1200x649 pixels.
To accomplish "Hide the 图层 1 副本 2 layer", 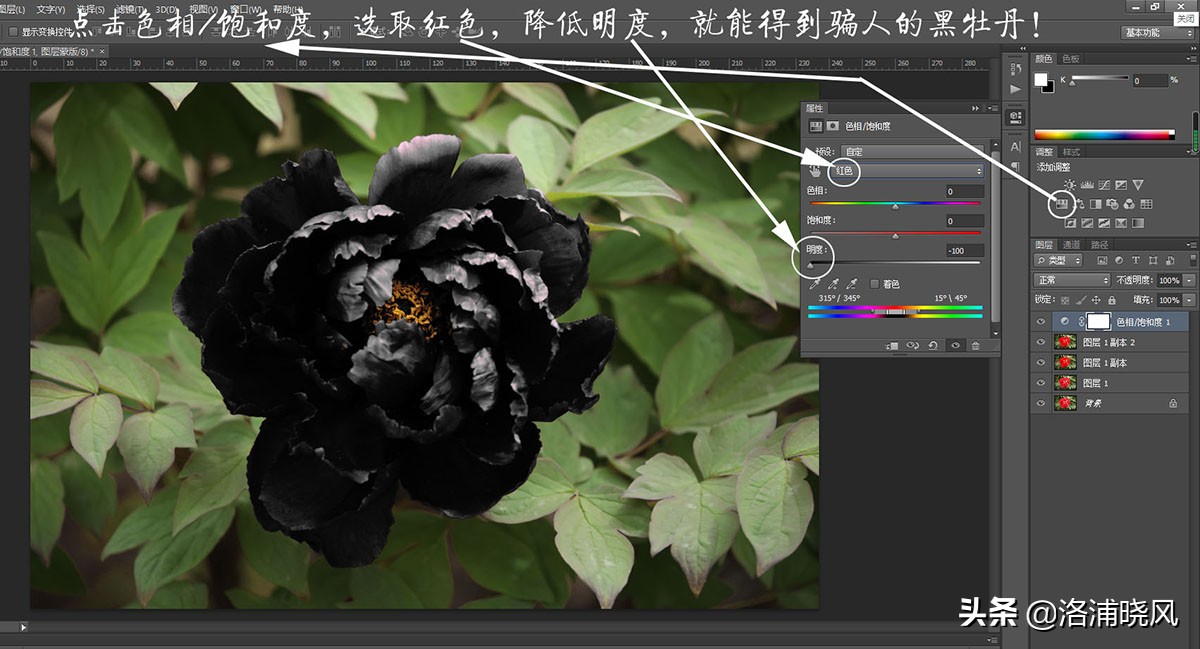I will click(1042, 342).
